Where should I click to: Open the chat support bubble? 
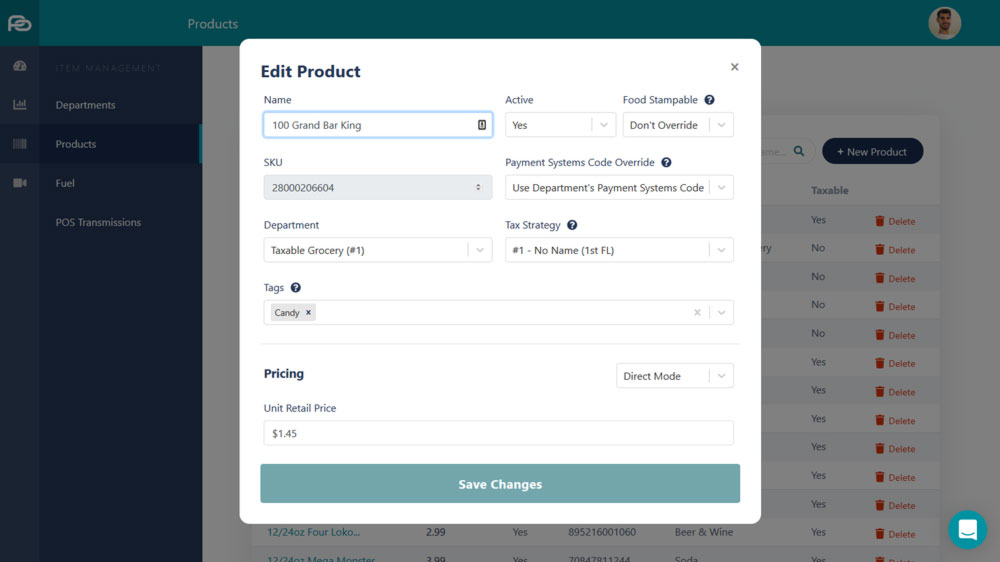click(x=967, y=529)
